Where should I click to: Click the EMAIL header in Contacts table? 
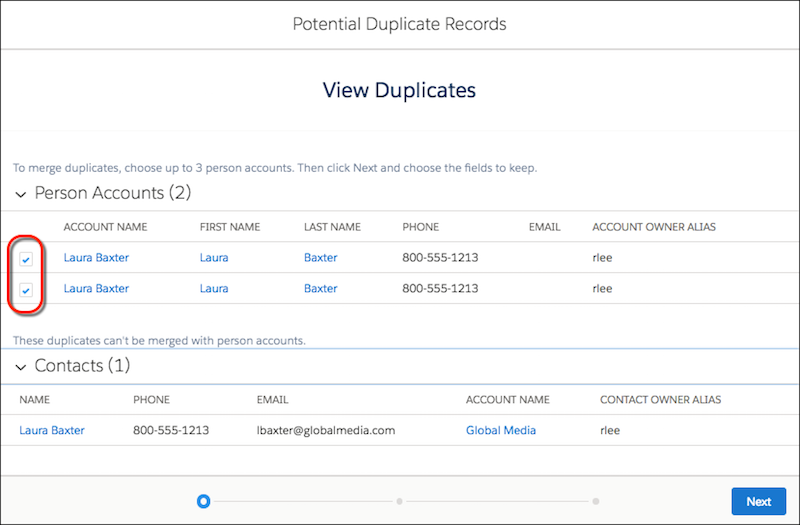[x=272, y=399]
